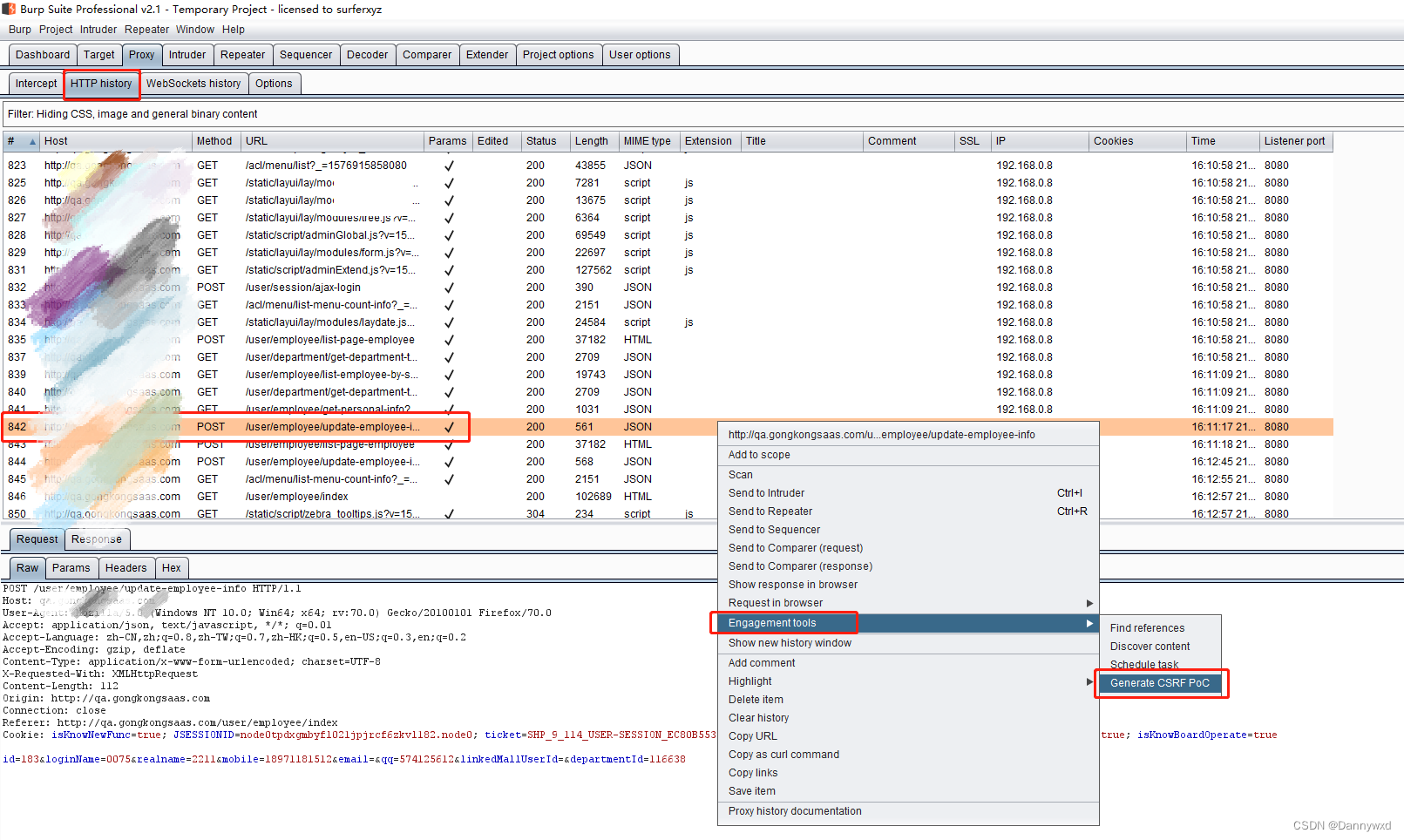Select the Proxy tab
Image resolution: width=1404 pixels, height=840 pixels.
[x=141, y=55]
